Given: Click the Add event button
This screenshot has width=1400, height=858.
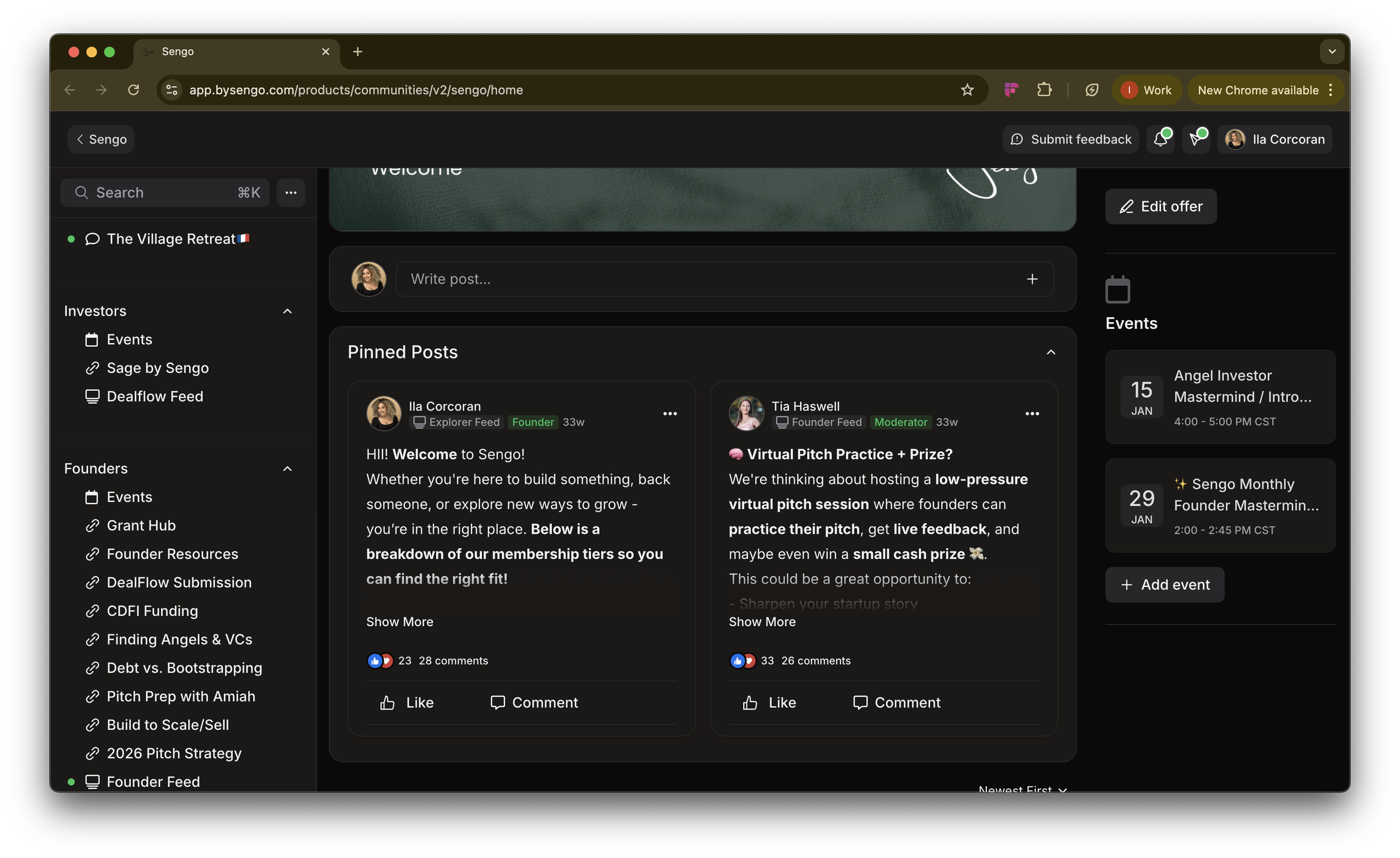Looking at the screenshot, I should (1165, 585).
